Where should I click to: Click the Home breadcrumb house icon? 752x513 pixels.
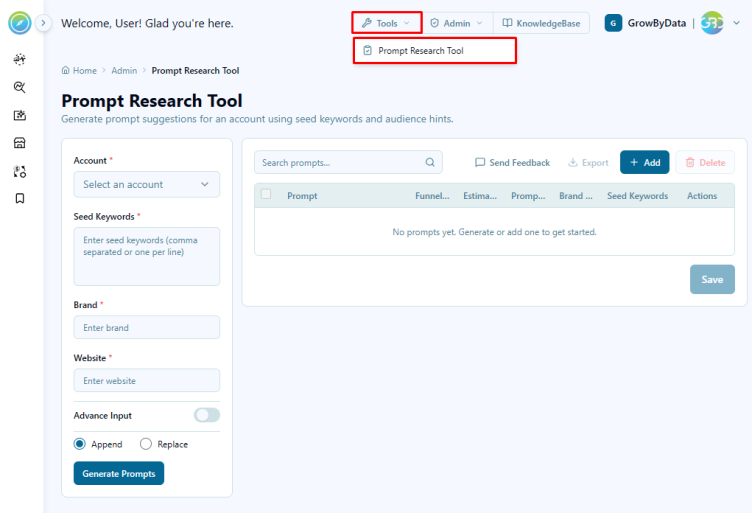(x=66, y=70)
